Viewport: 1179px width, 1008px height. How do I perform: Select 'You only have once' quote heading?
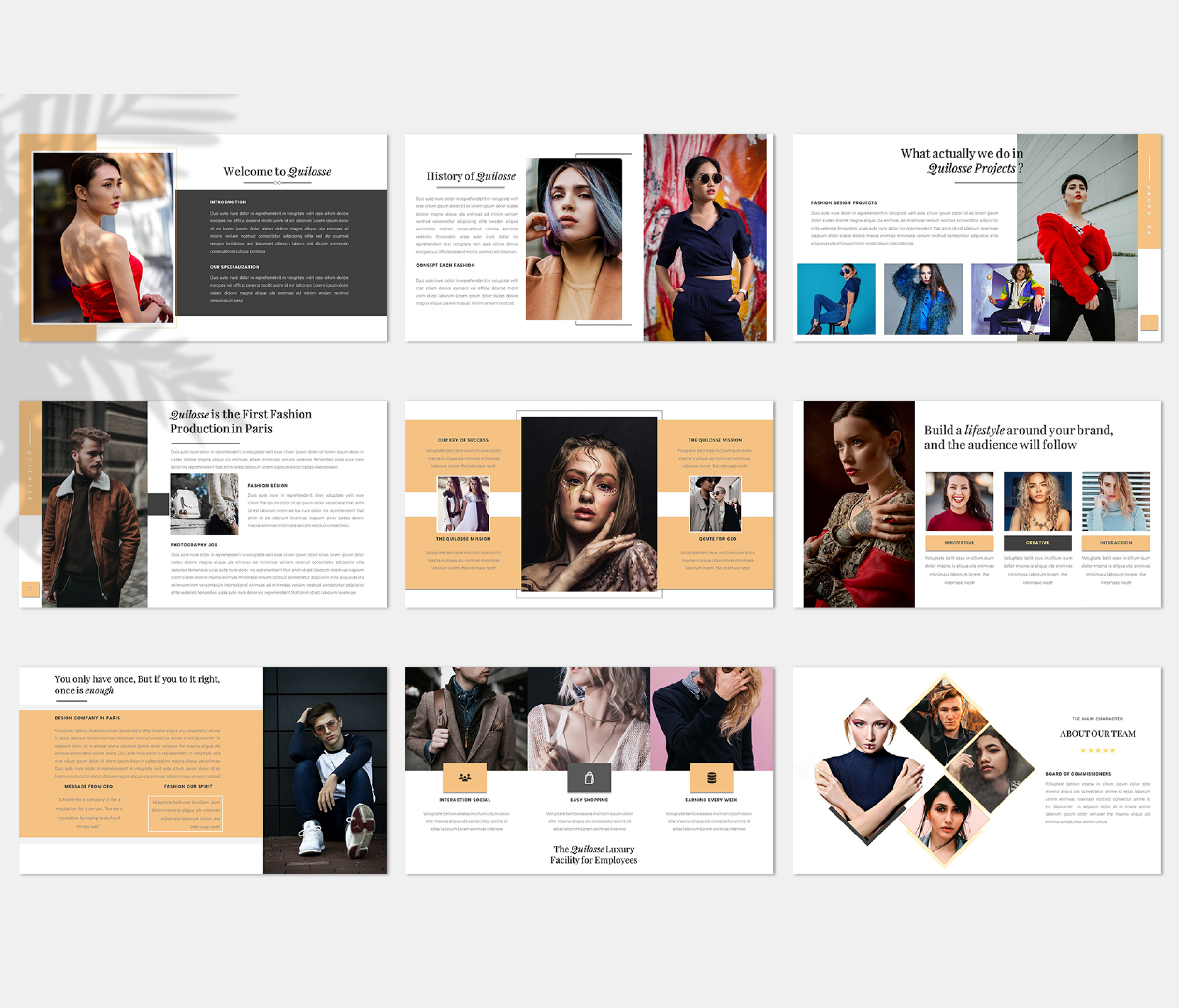[137, 684]
